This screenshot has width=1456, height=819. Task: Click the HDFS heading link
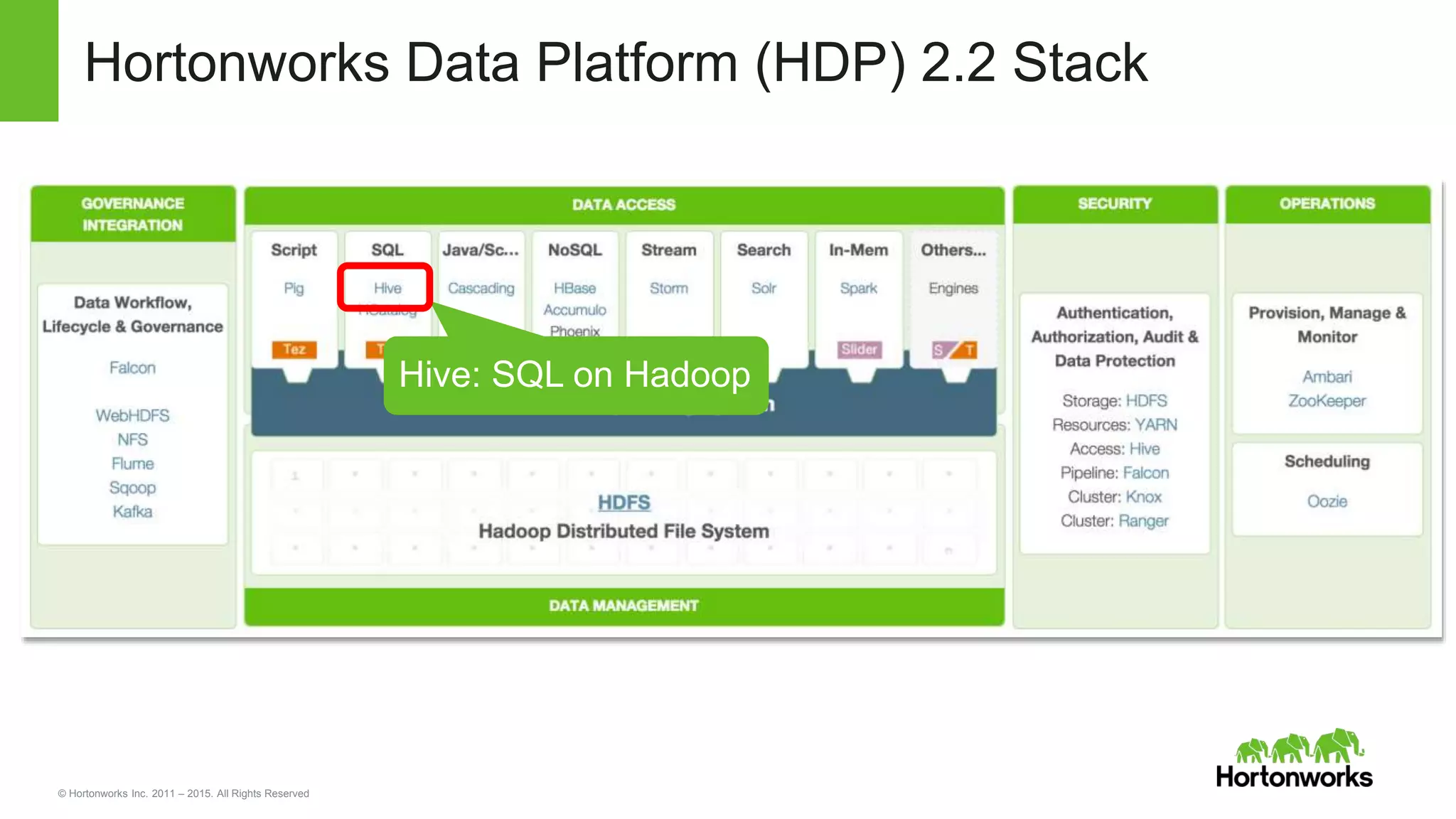pos(623,503)
